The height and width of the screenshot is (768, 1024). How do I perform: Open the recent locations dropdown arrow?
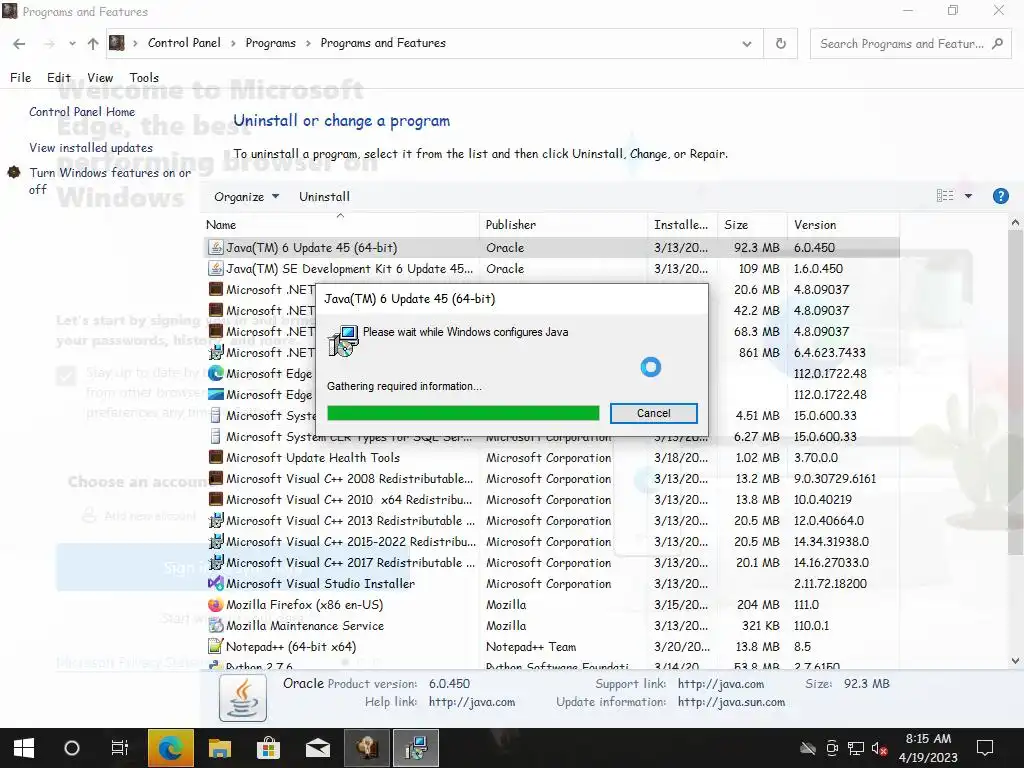click(72, 44)
